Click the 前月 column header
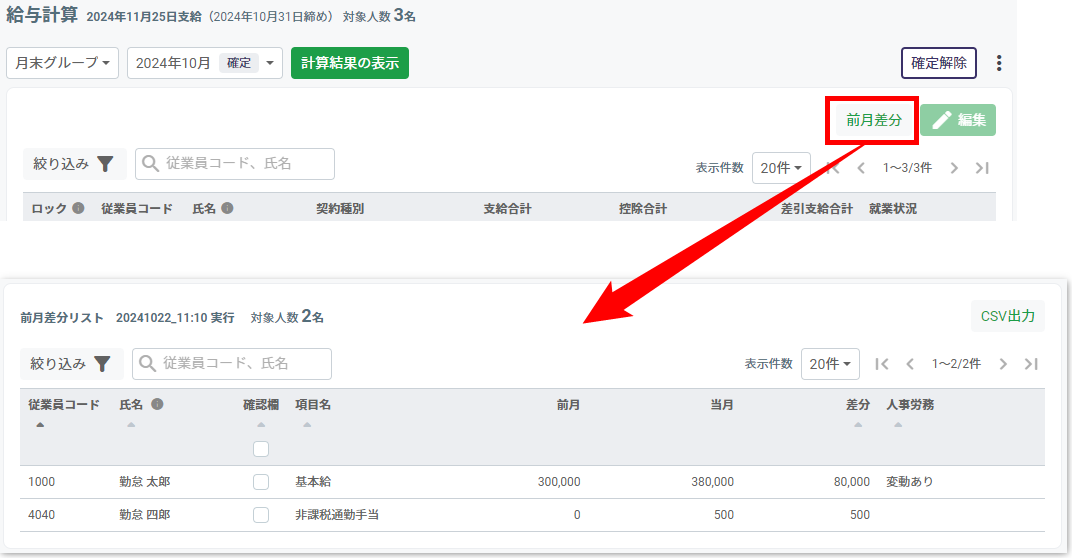 568,405
